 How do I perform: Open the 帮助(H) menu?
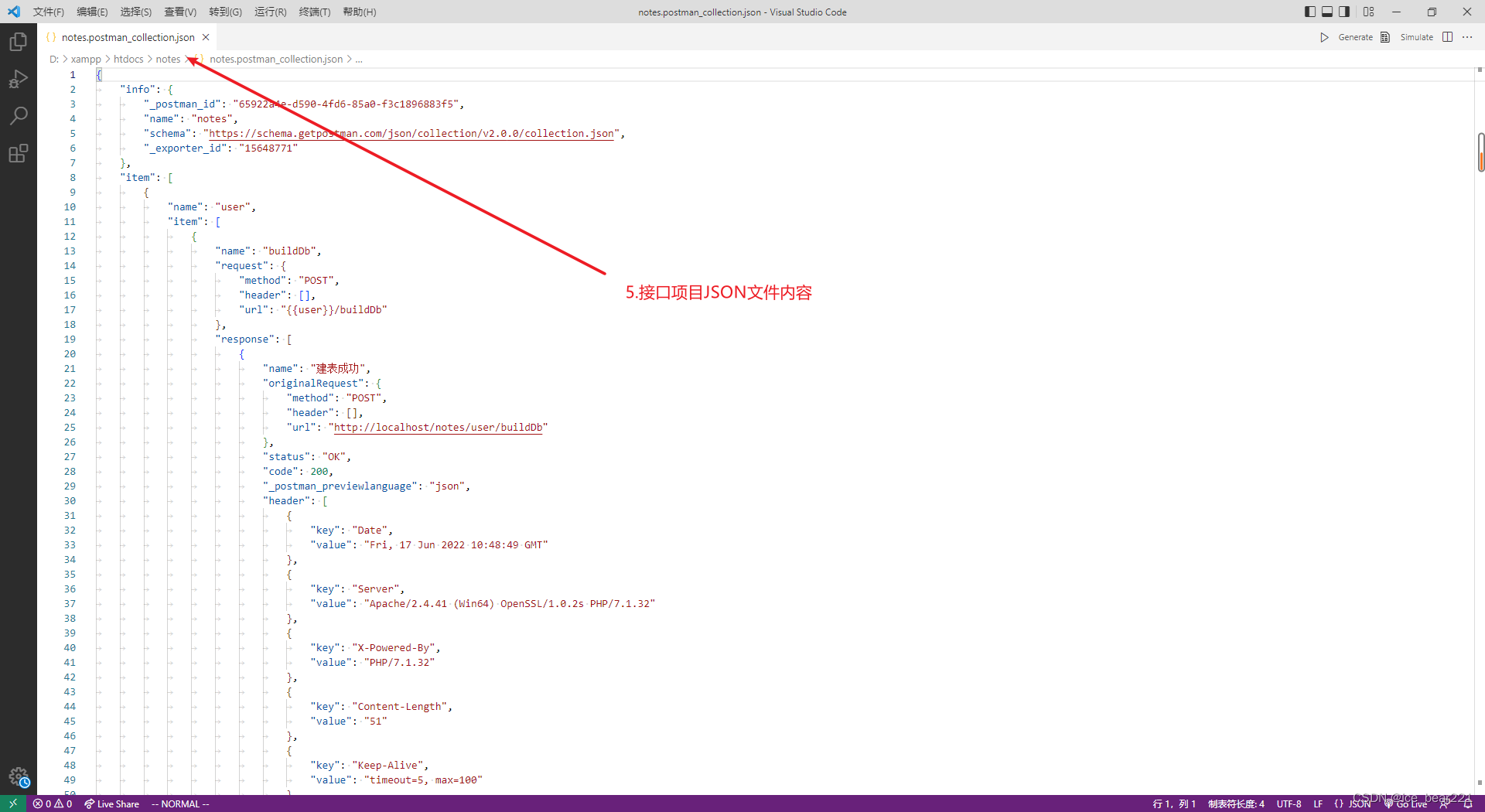pyautogui.click(x=360, y=12)
